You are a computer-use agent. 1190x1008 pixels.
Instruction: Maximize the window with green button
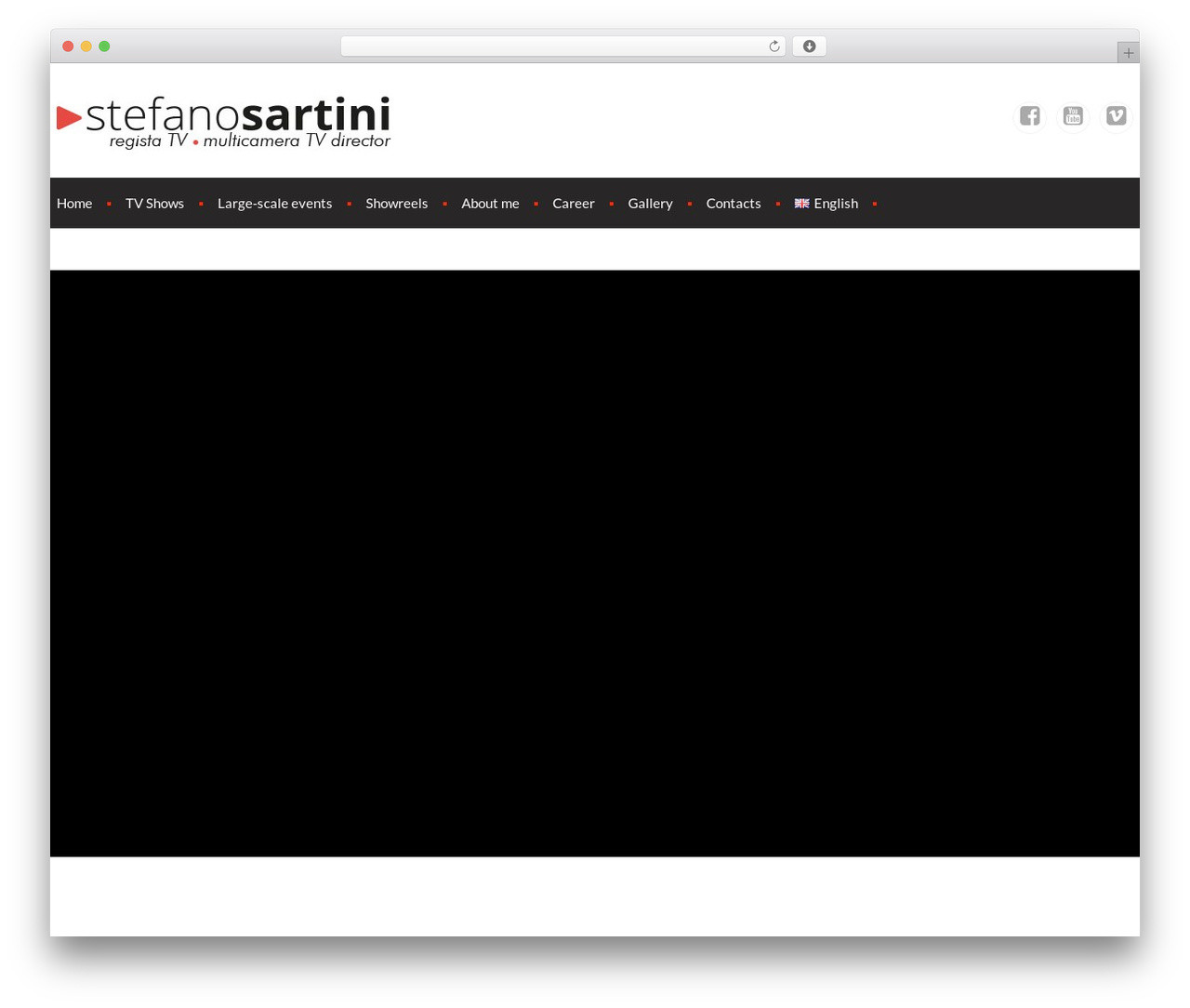point(104,46)
